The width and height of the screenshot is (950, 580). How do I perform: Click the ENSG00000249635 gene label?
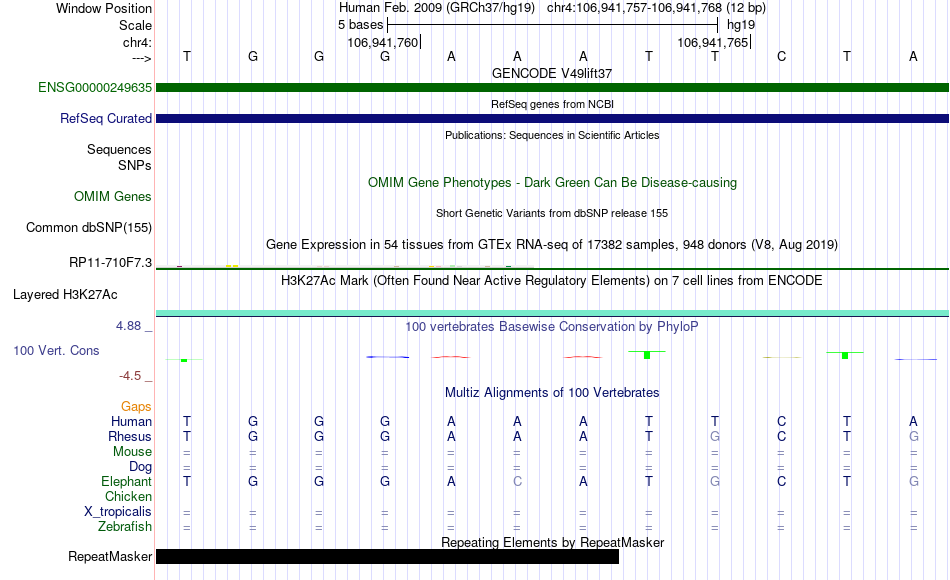pos(95,87)
